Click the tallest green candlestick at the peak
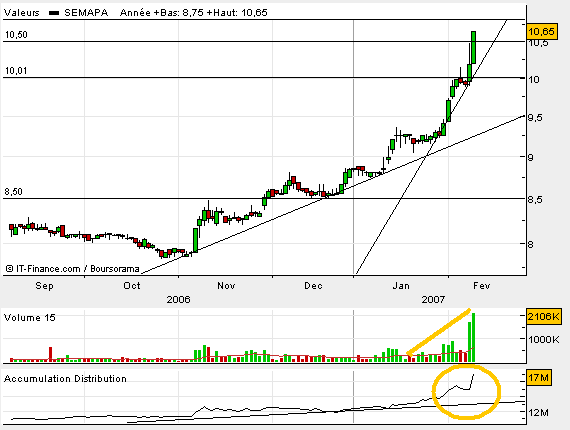The height and width of the screenshot is (430, 570). pos(474,47)
